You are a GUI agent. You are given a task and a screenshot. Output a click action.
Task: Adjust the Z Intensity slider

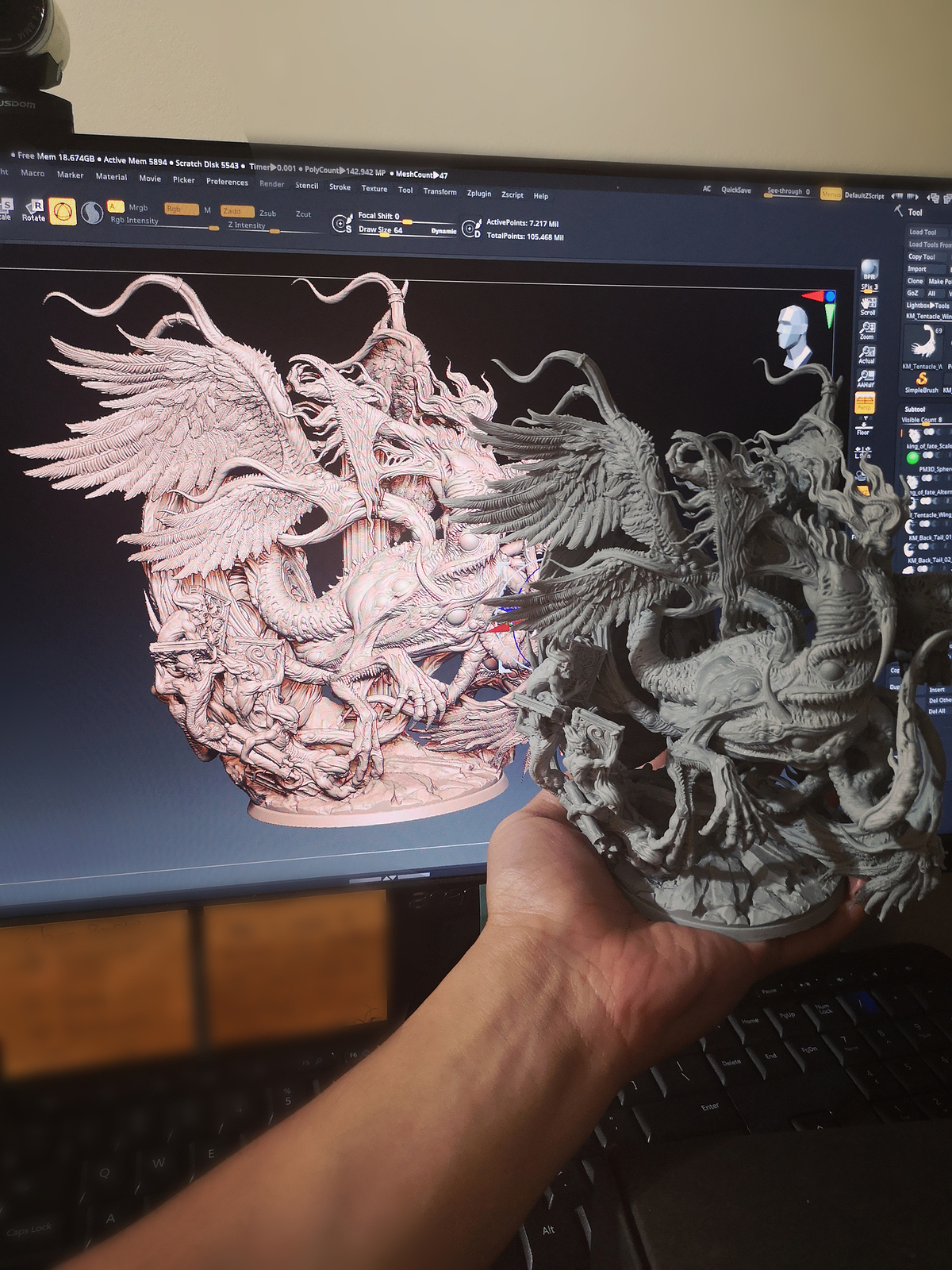[274, 227]
